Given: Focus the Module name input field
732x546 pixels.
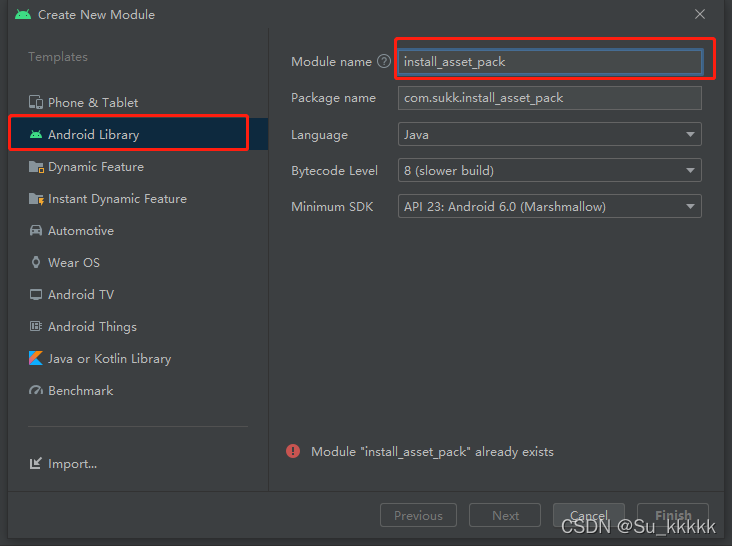Looking at the screenshot, I should pyautogui.click(x=550, y=62).
